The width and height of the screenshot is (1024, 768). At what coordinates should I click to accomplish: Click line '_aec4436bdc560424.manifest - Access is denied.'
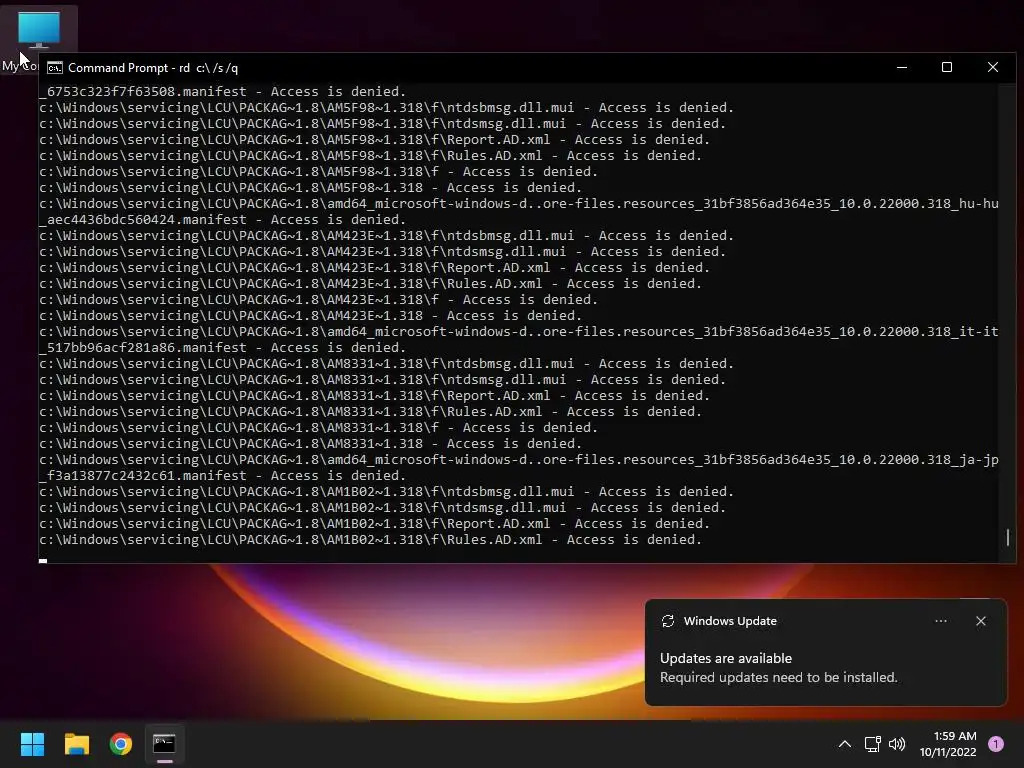pos(223,219)
